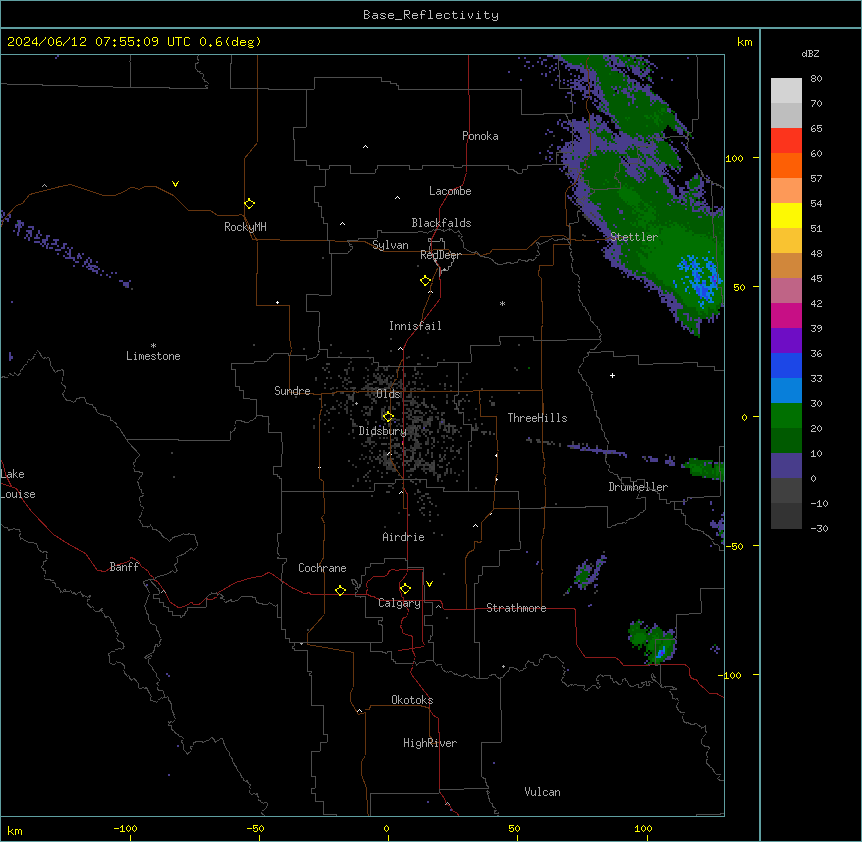
Task: Click the yellow diamond marker above RockyMH
Action: (x=250, y=204)
